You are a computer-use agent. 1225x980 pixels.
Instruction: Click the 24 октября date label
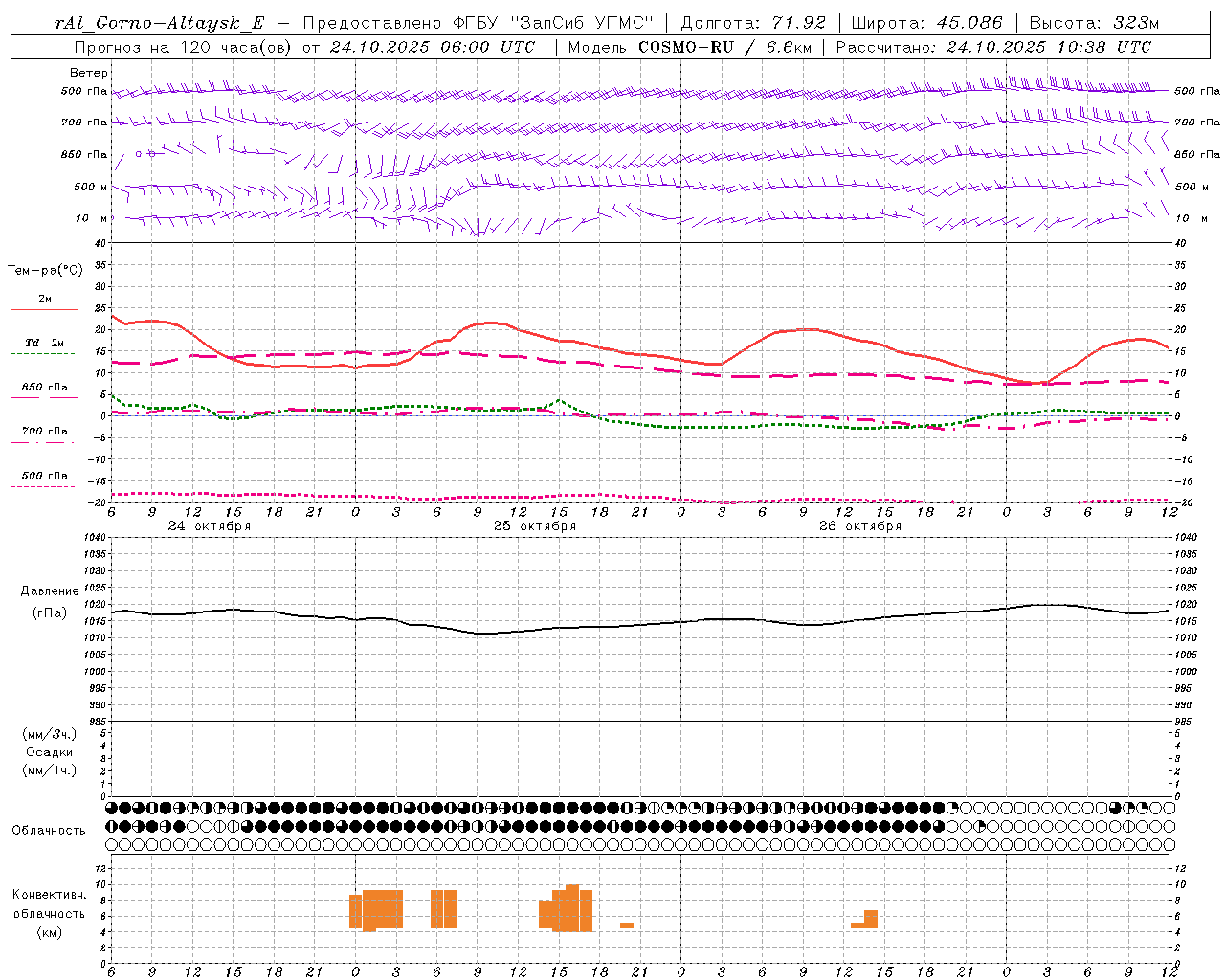point(210,526)
